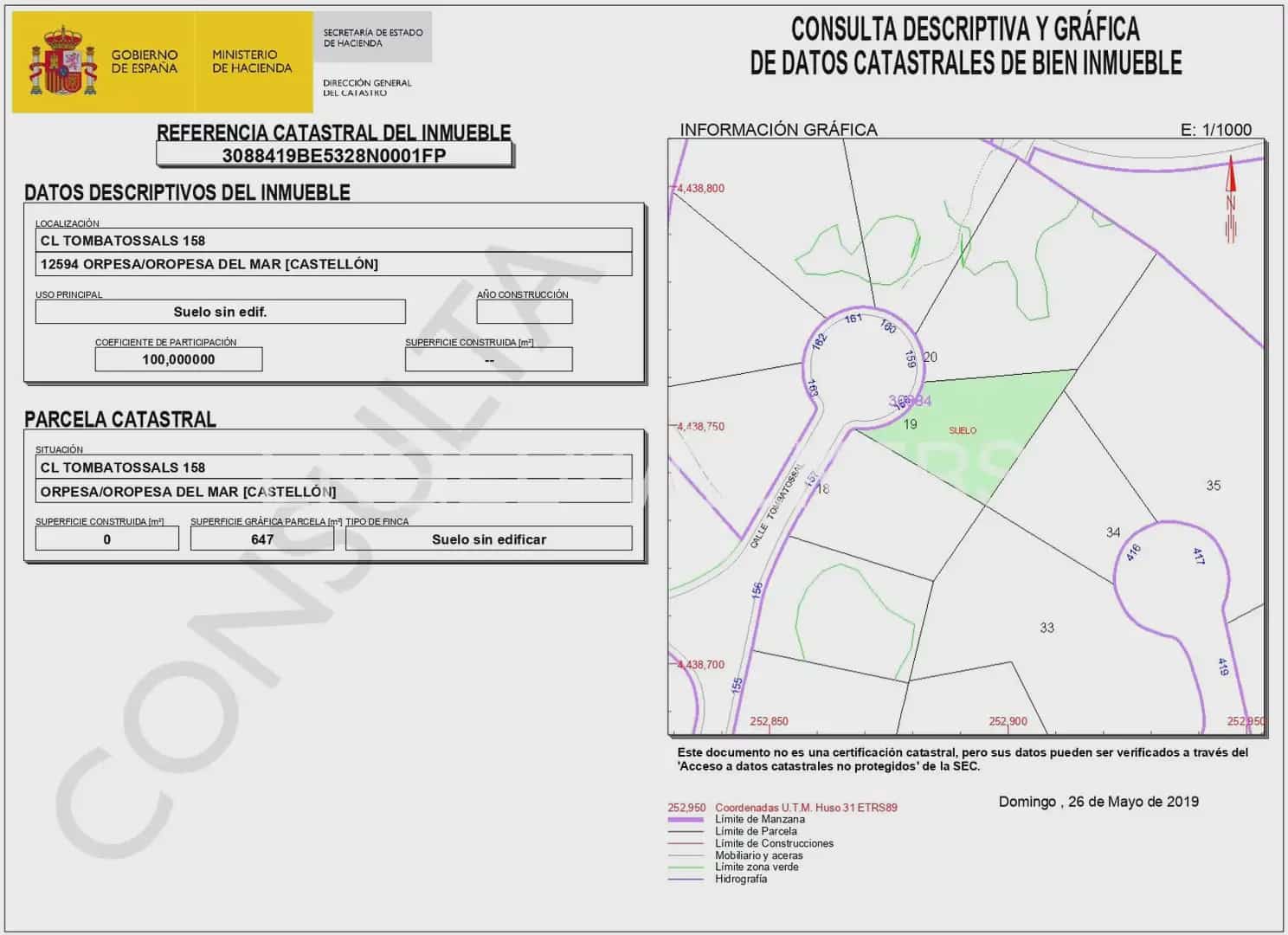
Task: Click the blue Hidrografía line sample
Action: coord(686,880)
